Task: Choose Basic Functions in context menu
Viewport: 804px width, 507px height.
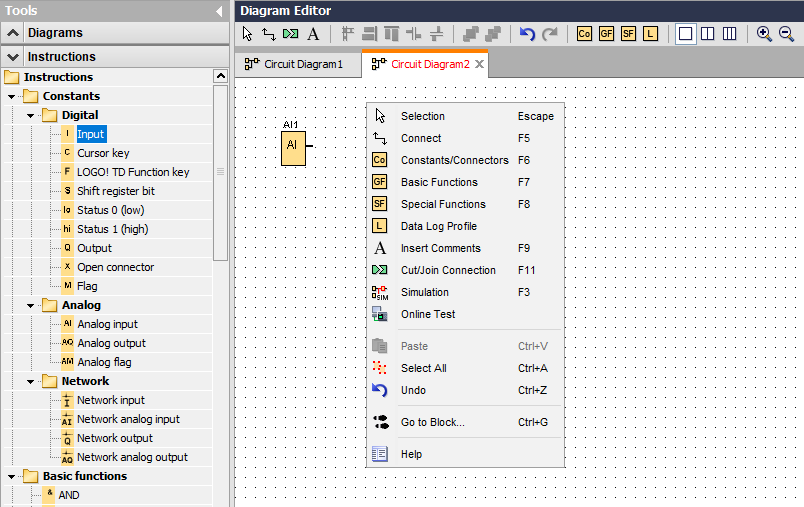Action: click(466, 182)
